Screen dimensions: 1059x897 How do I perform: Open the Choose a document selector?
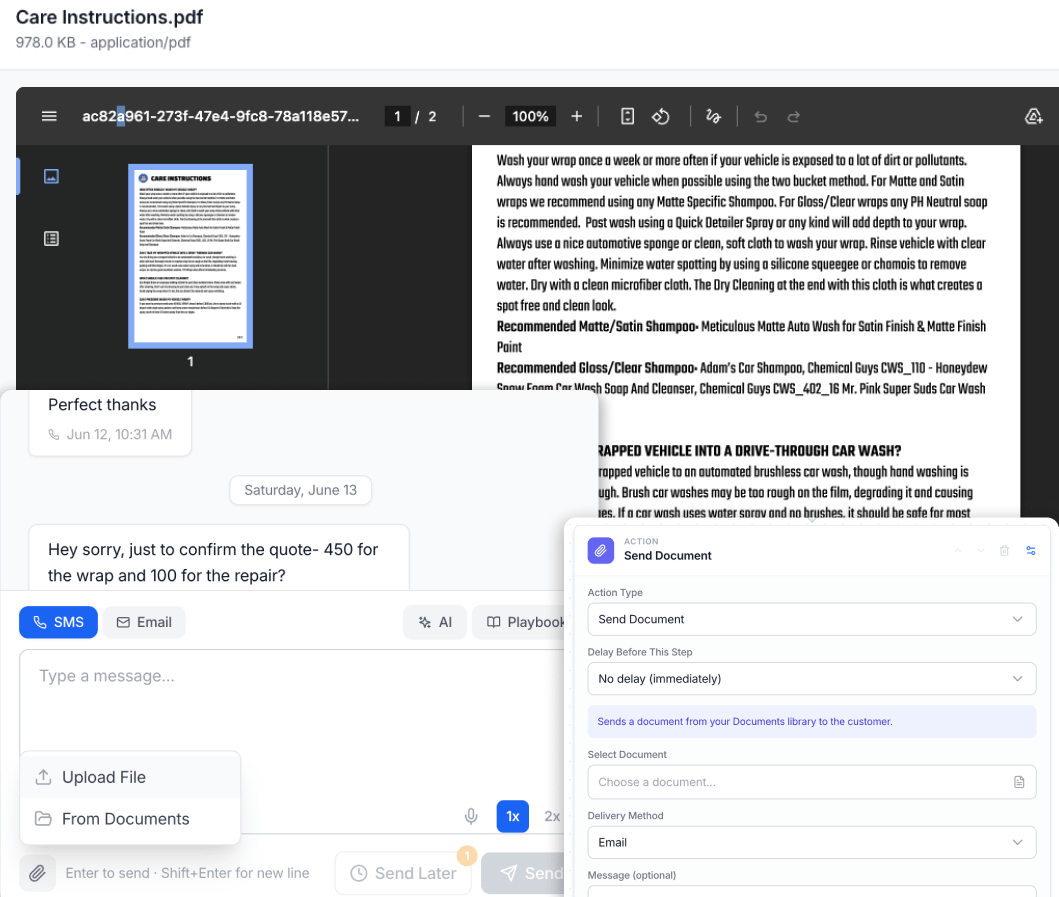point(812,782)
